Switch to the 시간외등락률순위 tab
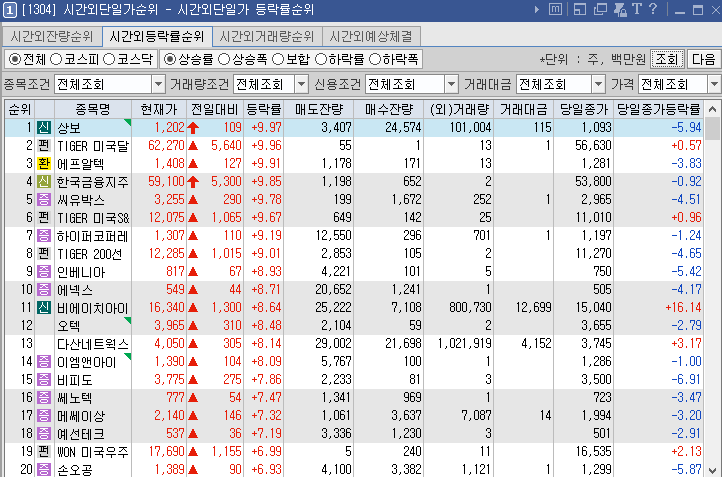Image resolution: width=722 pixels, height=477 pixels. tap(157, 36)
